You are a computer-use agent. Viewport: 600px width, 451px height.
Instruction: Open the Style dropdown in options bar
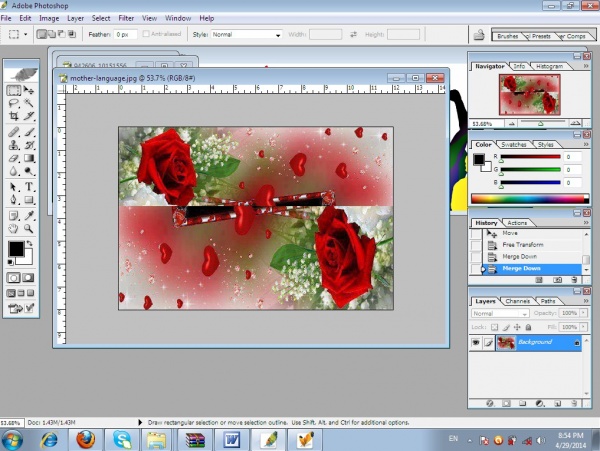click(246, 34)
